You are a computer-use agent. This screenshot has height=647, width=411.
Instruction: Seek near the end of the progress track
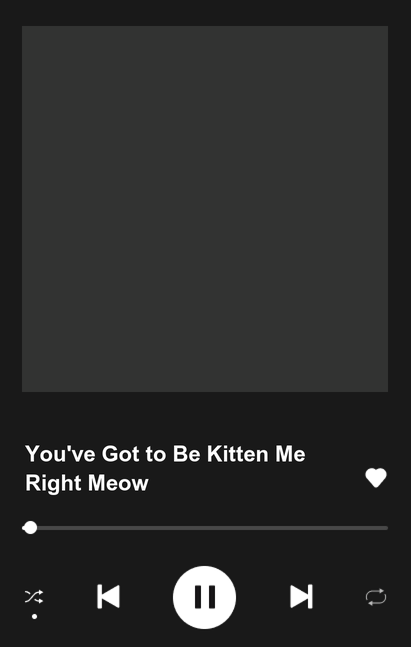click(x=380, y=528)
